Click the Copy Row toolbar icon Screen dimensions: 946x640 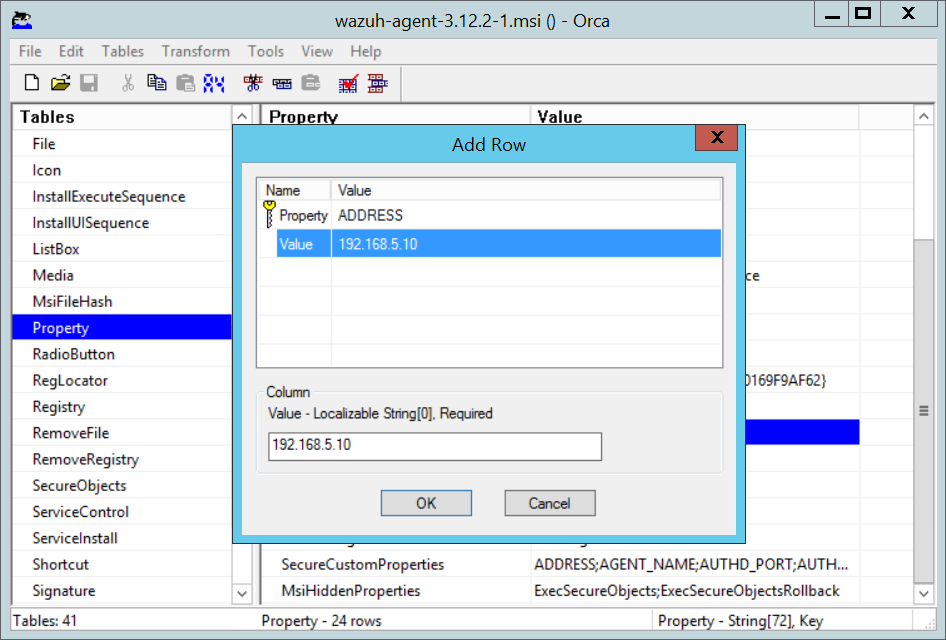coord(282,83)
